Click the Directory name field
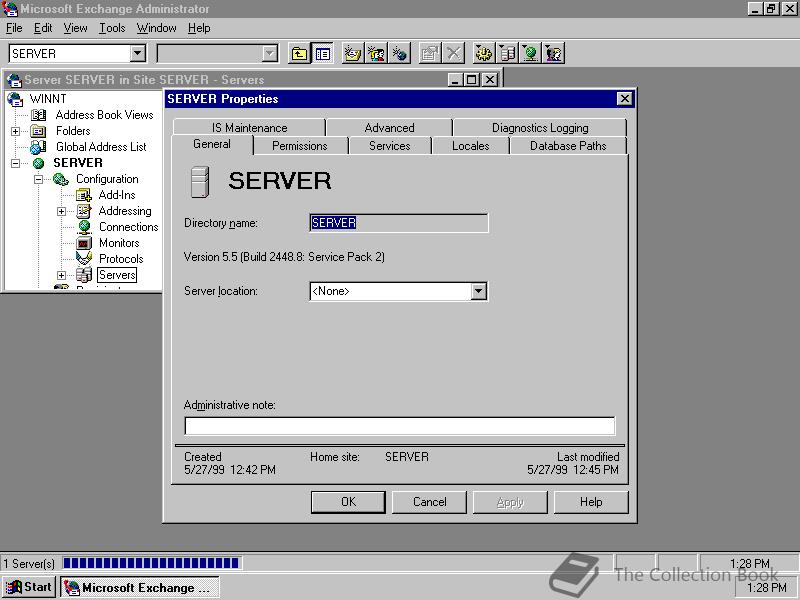Image resolution: width=800 pixels, height=600 pixels. coord(398,223)
